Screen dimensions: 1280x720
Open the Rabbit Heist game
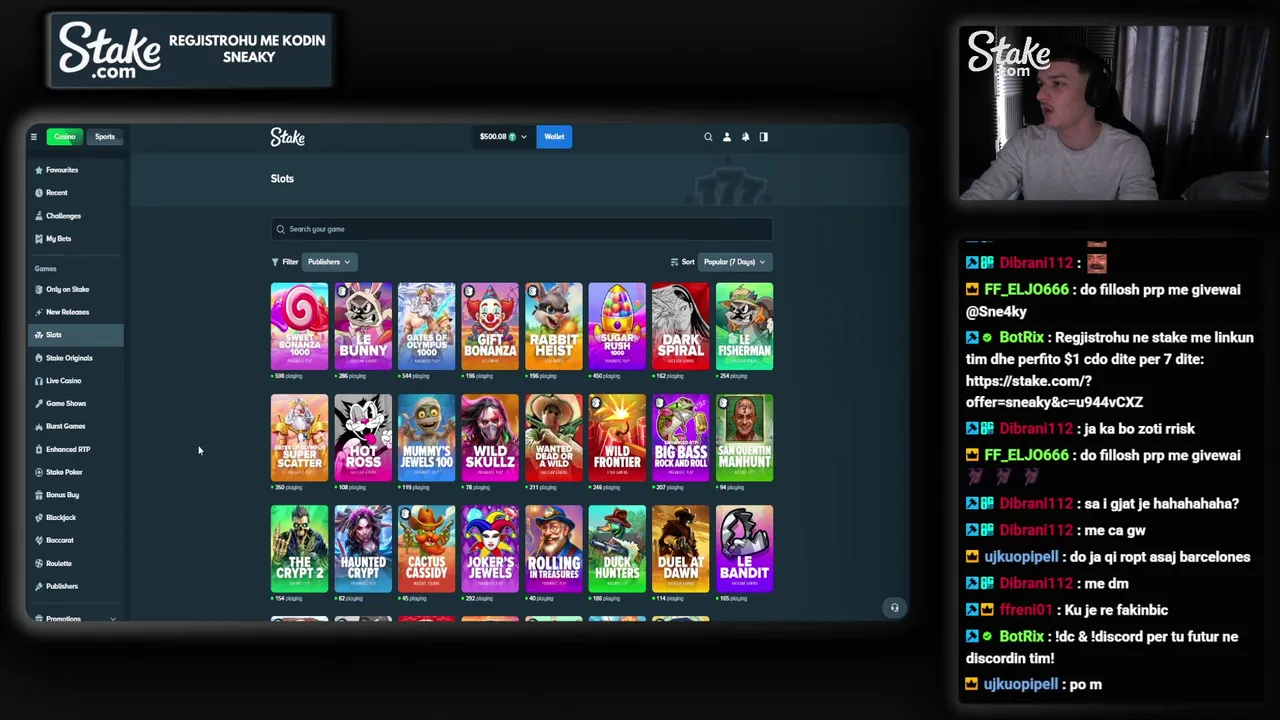pyautogui.click(x=554, y=327)
